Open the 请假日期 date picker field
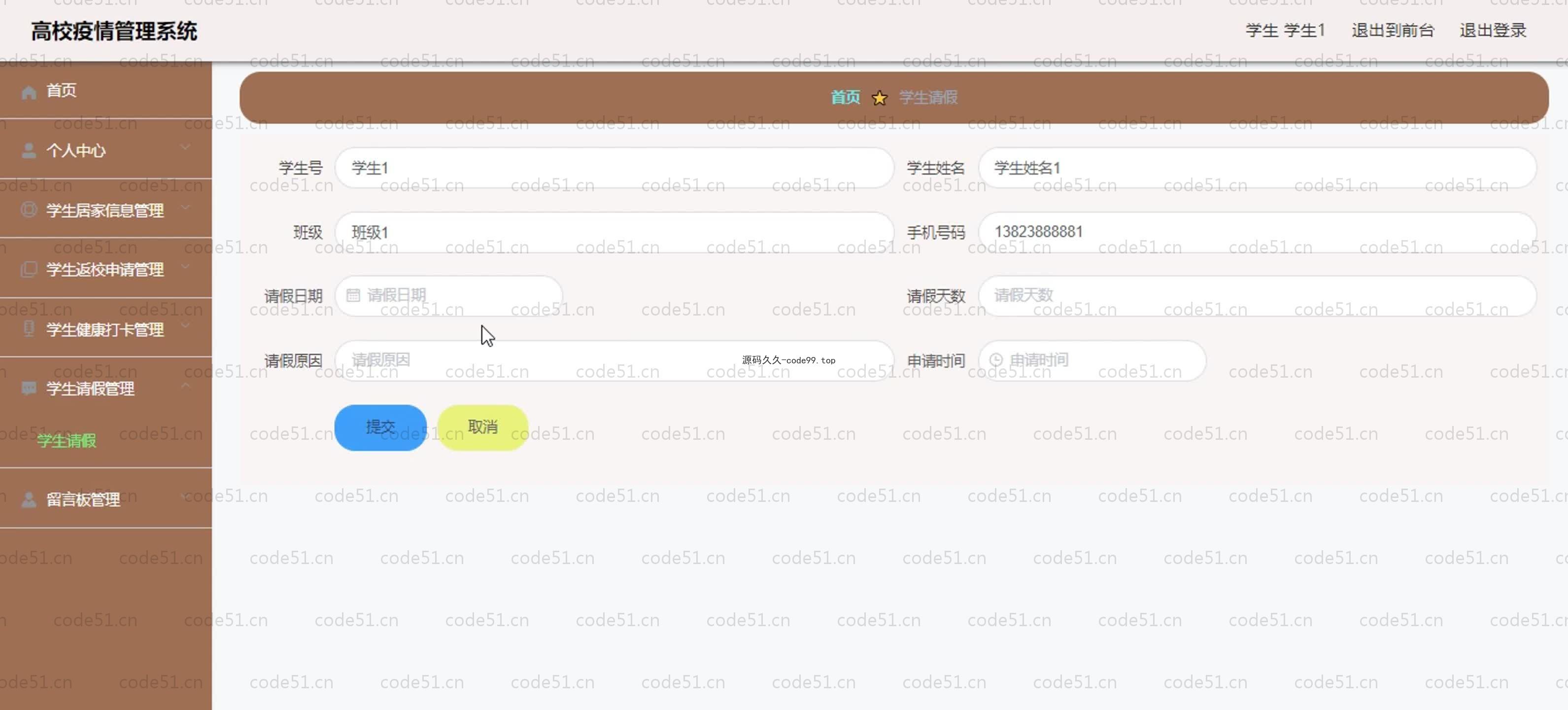Viewport: 1568px width, 710px height. click(x=448, y=296)
